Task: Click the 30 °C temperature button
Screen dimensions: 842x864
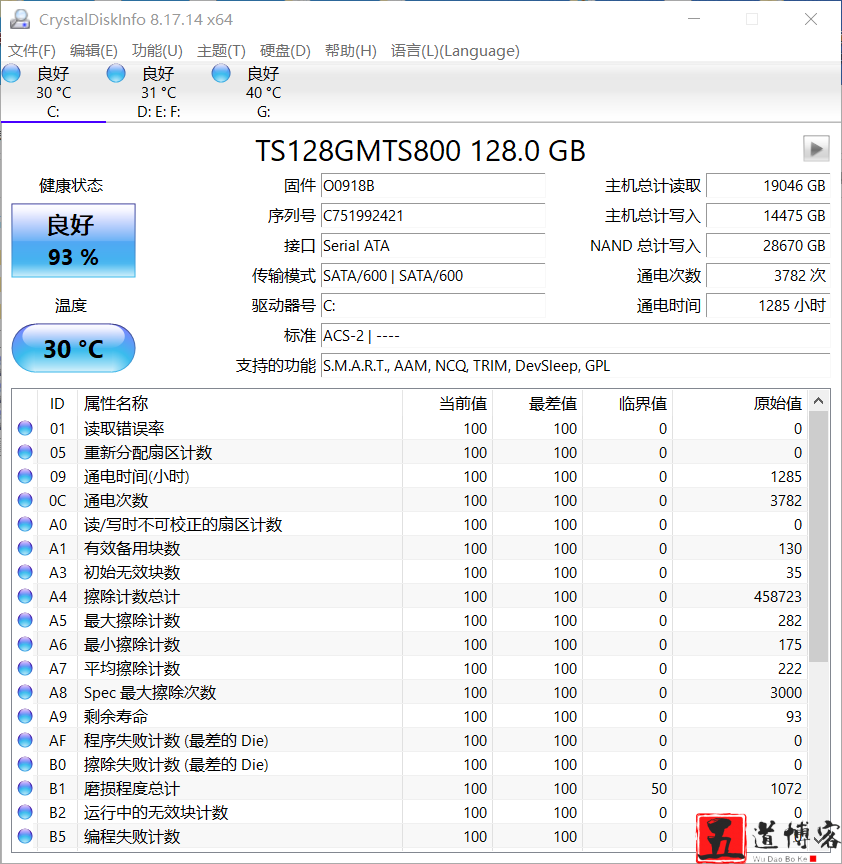Action: (73, 348)
